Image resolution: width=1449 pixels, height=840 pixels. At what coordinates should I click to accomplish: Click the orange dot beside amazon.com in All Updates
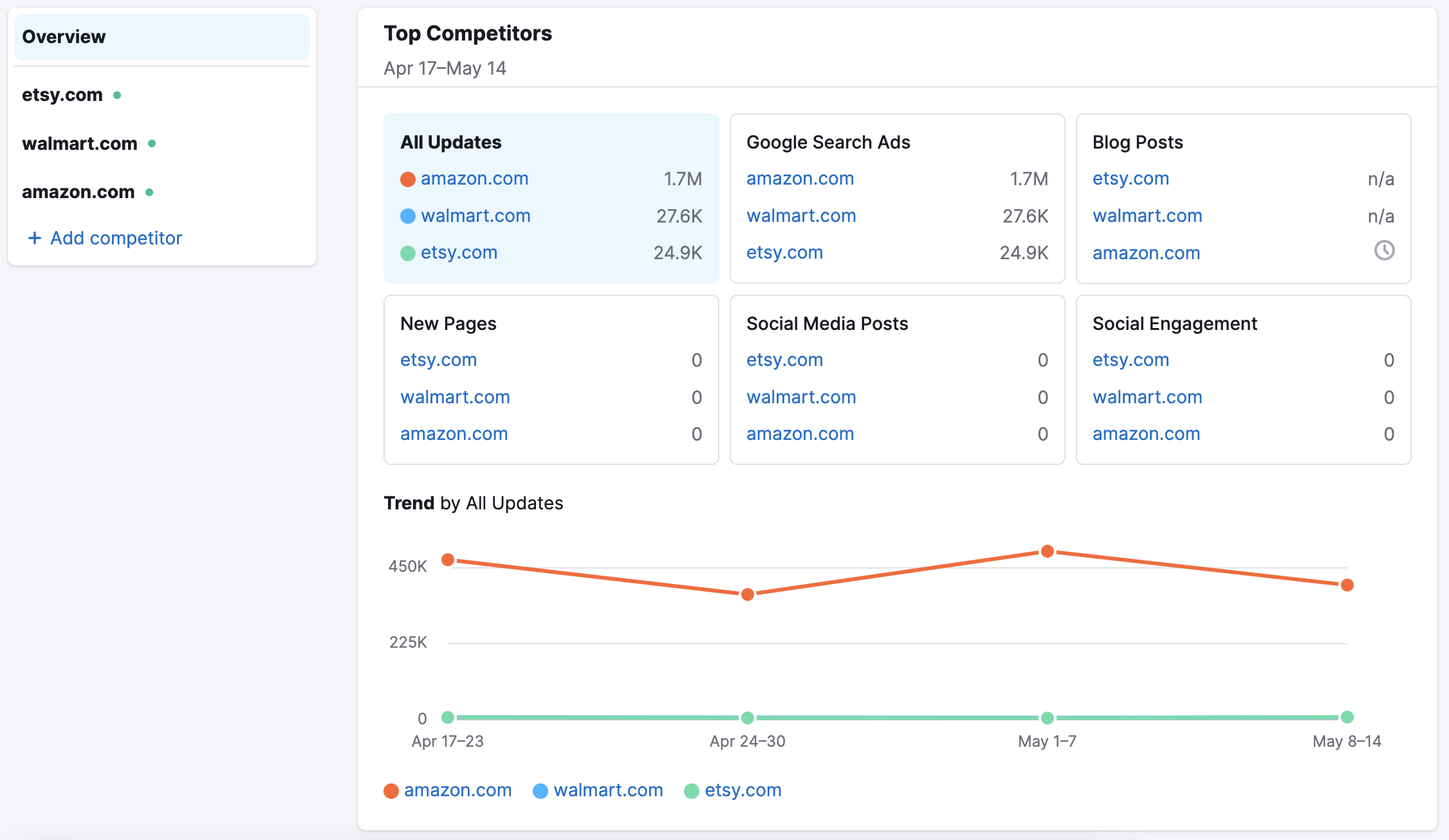tap(407, 179)
